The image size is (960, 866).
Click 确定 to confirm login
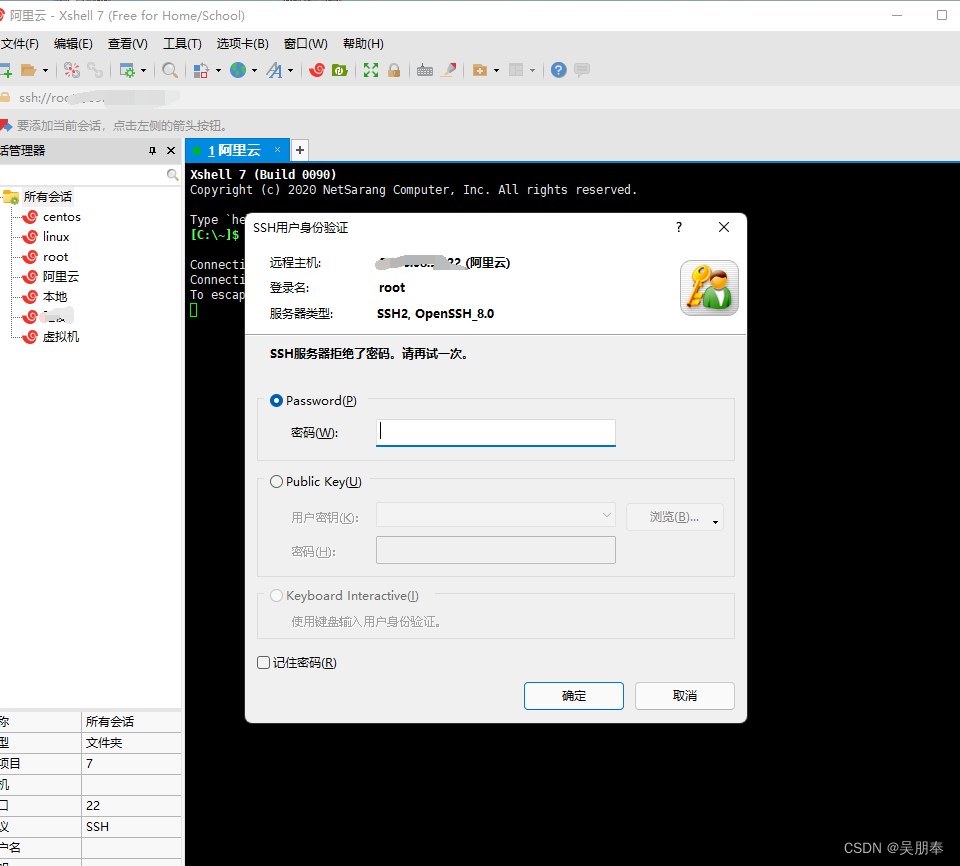[574, 696]
